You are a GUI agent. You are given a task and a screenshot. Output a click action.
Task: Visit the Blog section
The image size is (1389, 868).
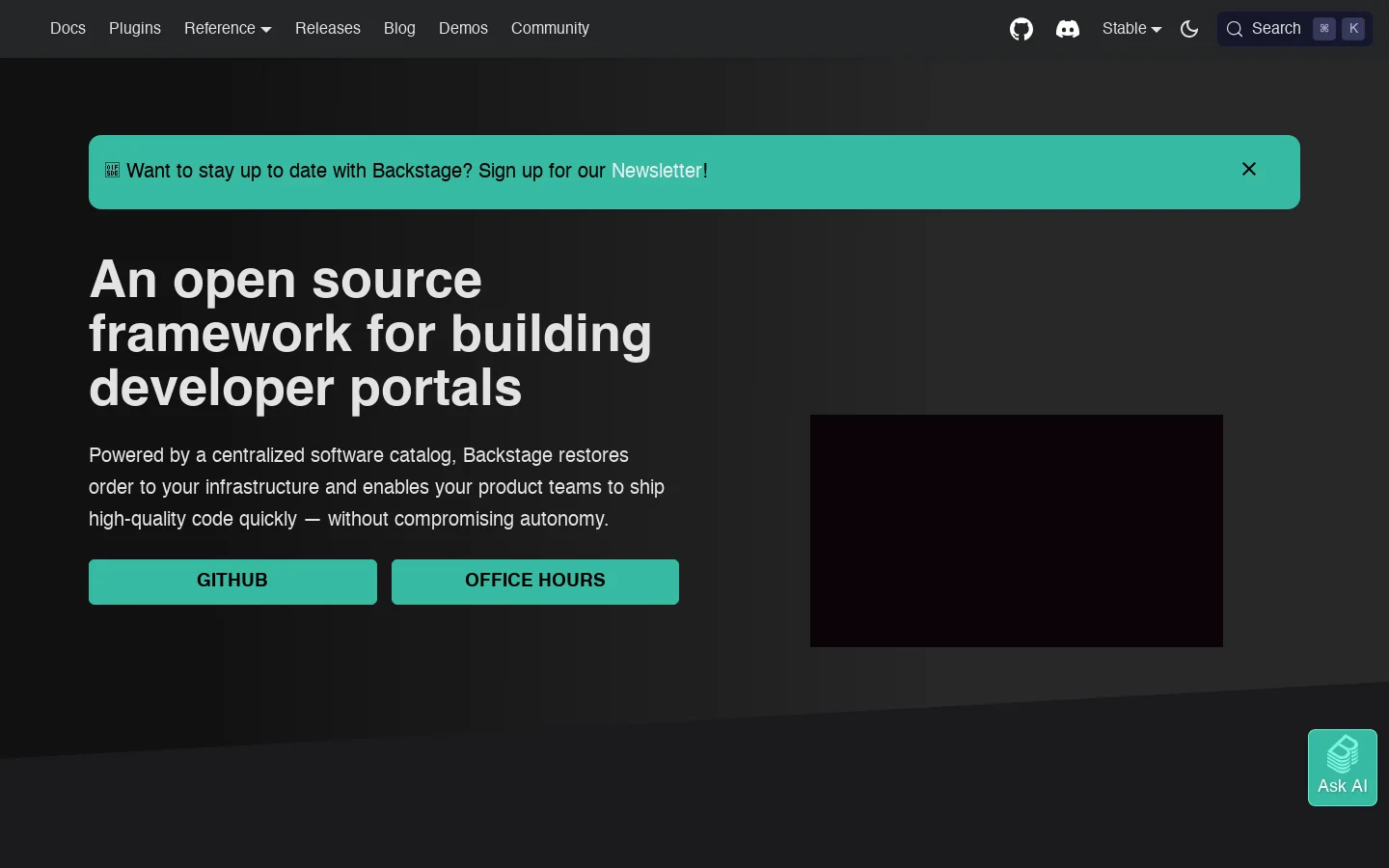[399, 29]
